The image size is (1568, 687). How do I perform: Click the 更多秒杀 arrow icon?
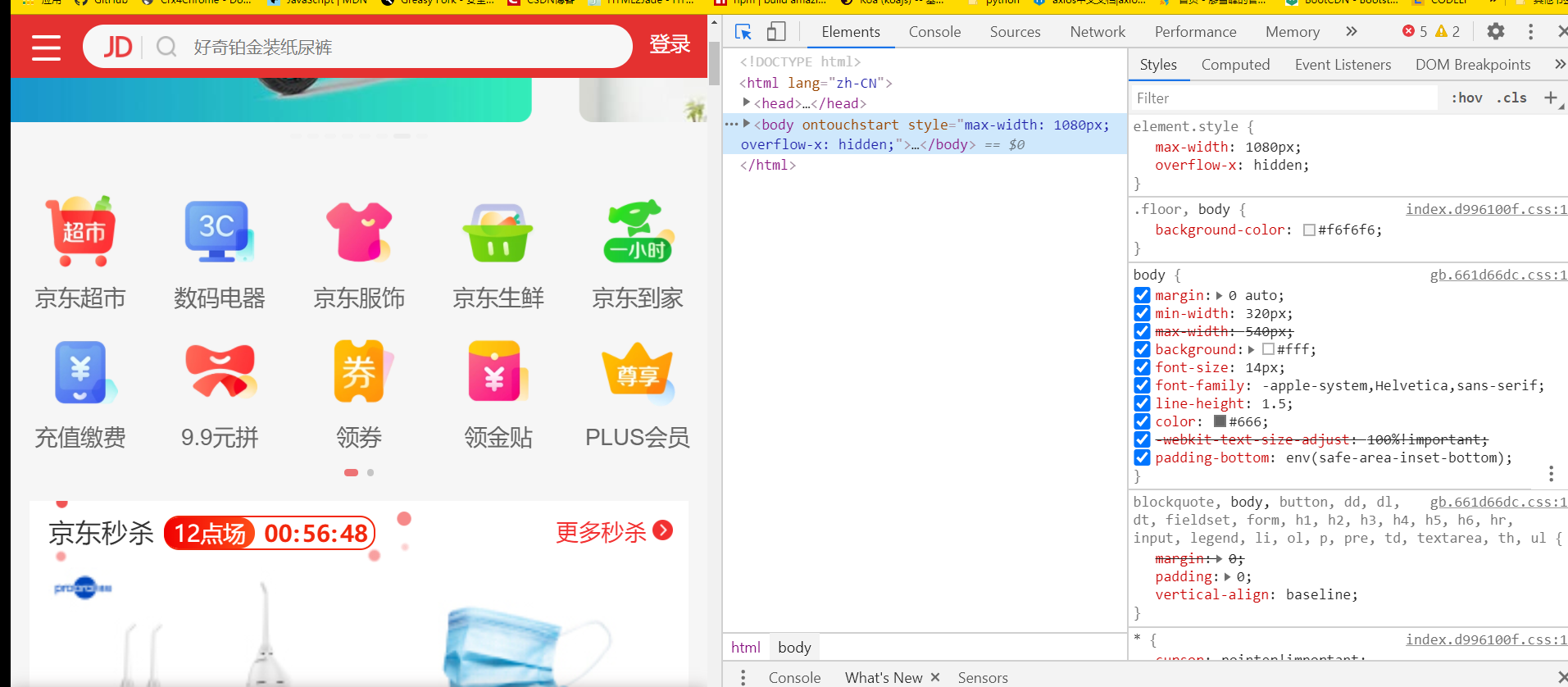point(663,530)
